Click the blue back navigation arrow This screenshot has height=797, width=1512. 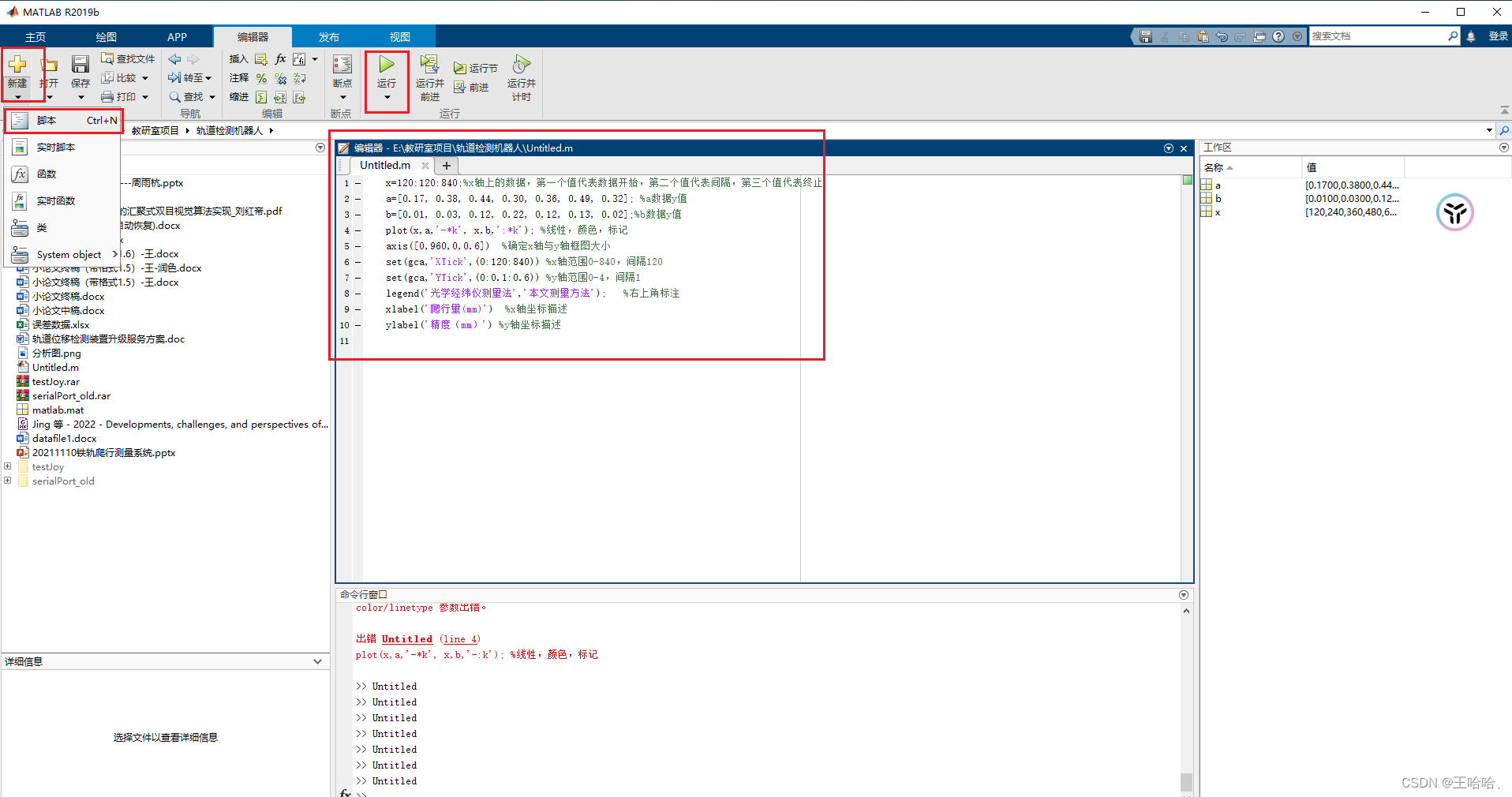click(175, 59)
